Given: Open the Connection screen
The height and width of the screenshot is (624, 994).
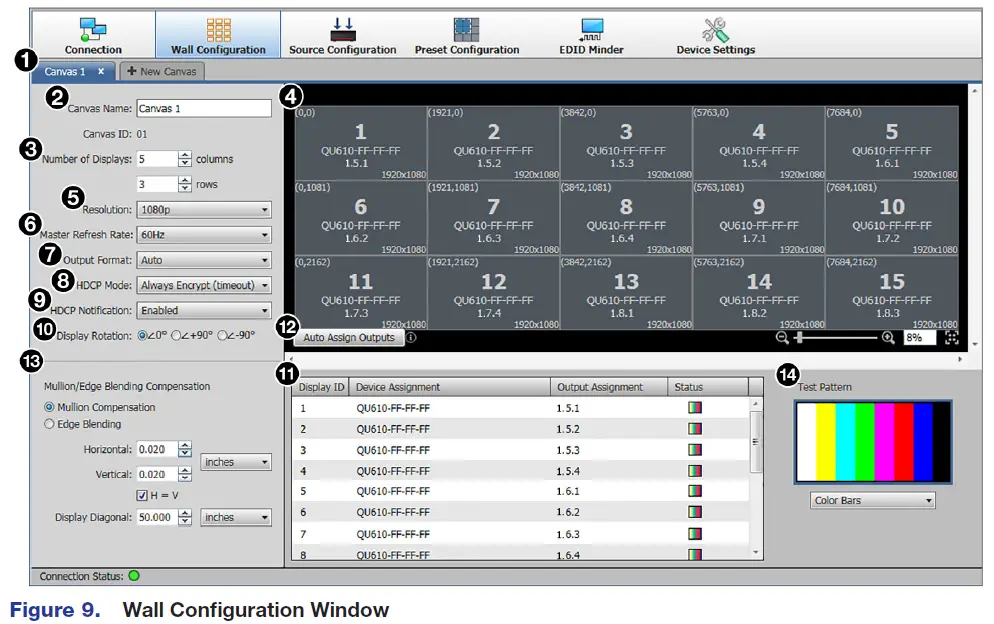Looking at the screenshot, I should (93, 32).
